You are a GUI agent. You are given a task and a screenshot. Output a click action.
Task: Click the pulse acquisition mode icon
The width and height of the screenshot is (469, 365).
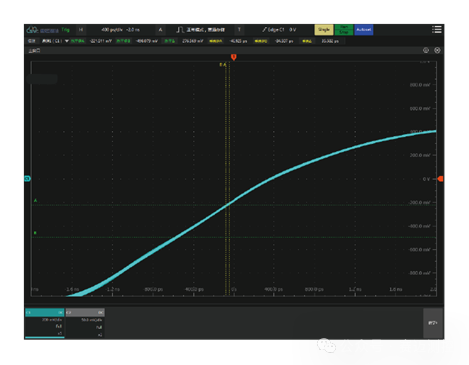pos(180,30)
